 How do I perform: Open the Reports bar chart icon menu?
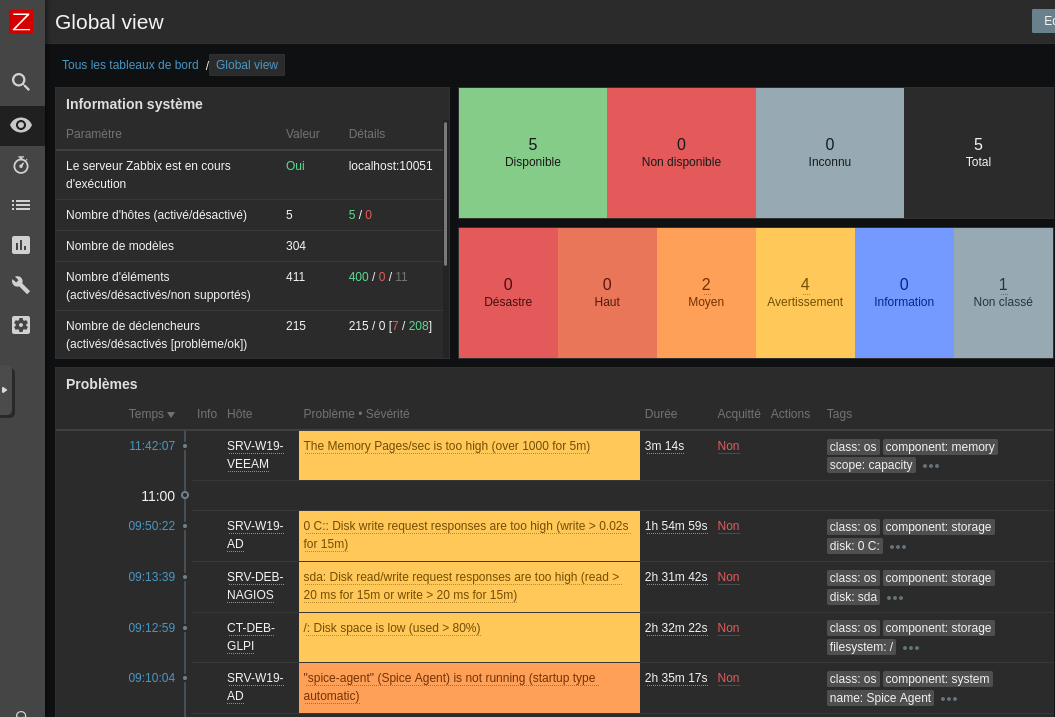pyautogui.click(x=21, y=245)
